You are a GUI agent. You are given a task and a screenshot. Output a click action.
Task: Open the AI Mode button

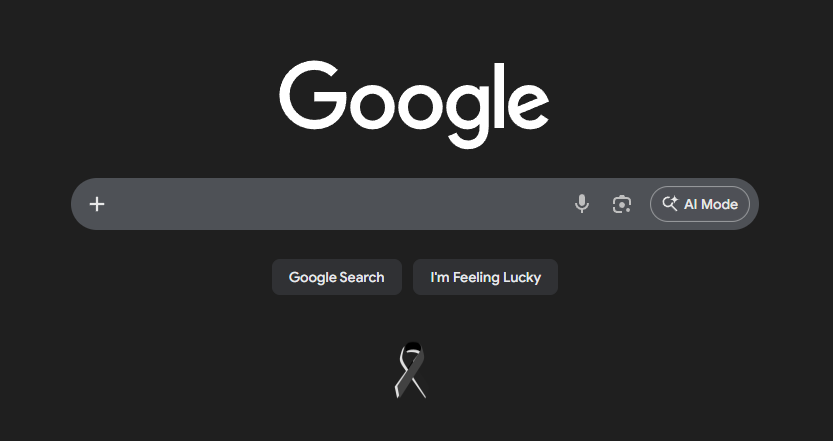click(700, 204)
